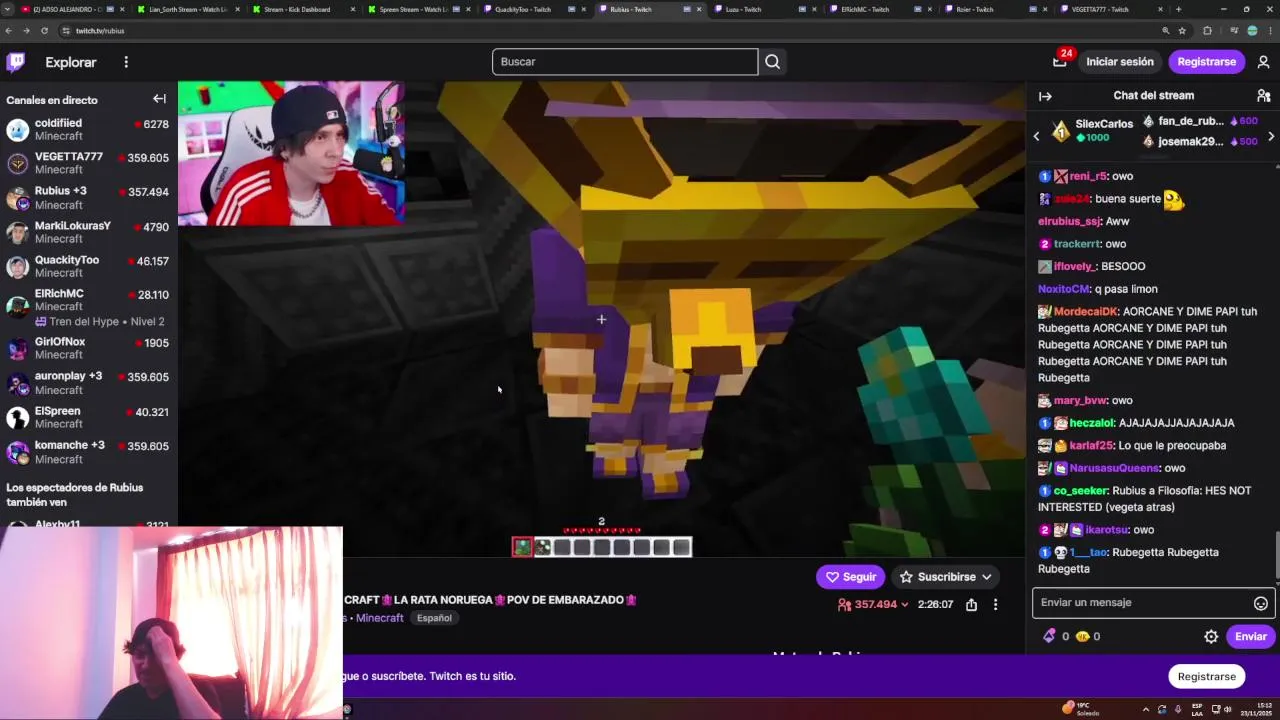Collapse the Canales en directo sidebar
Image resolution: width=1280 pixels, height=720 pixels.
click(159, 99)
